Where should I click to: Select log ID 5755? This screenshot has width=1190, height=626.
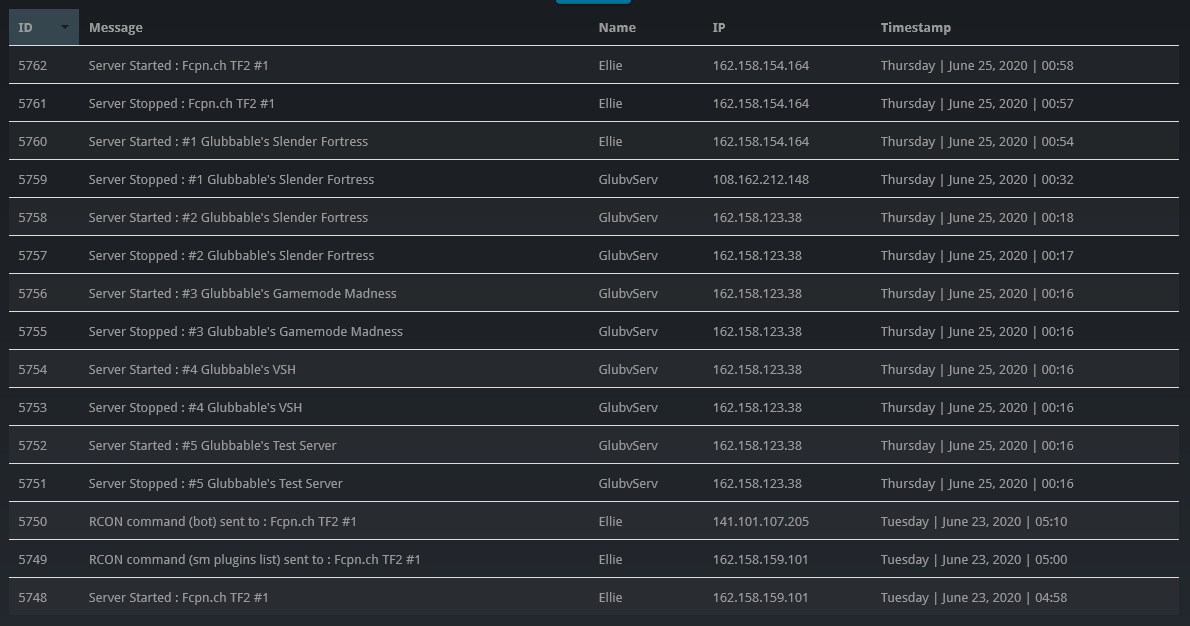pos(33,331)
